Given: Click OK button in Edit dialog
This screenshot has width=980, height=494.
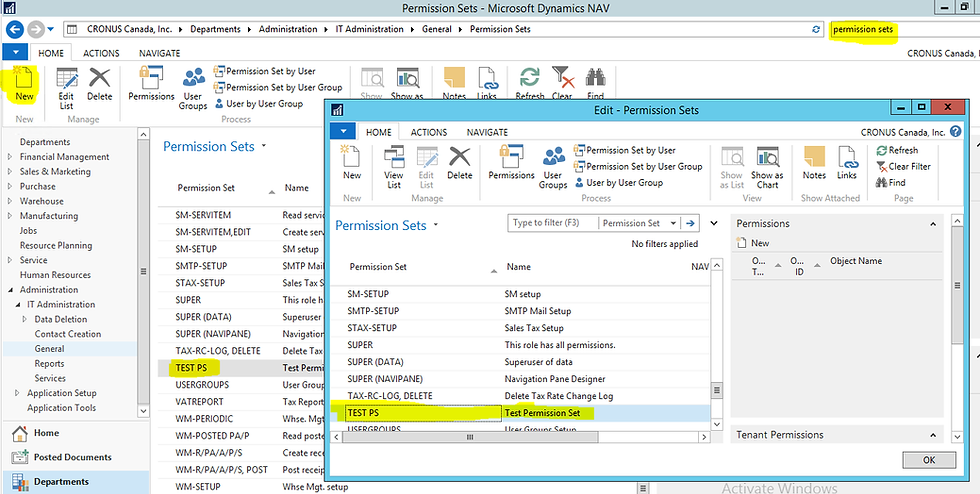Looking at the screenshot, I should pos(929,460).
